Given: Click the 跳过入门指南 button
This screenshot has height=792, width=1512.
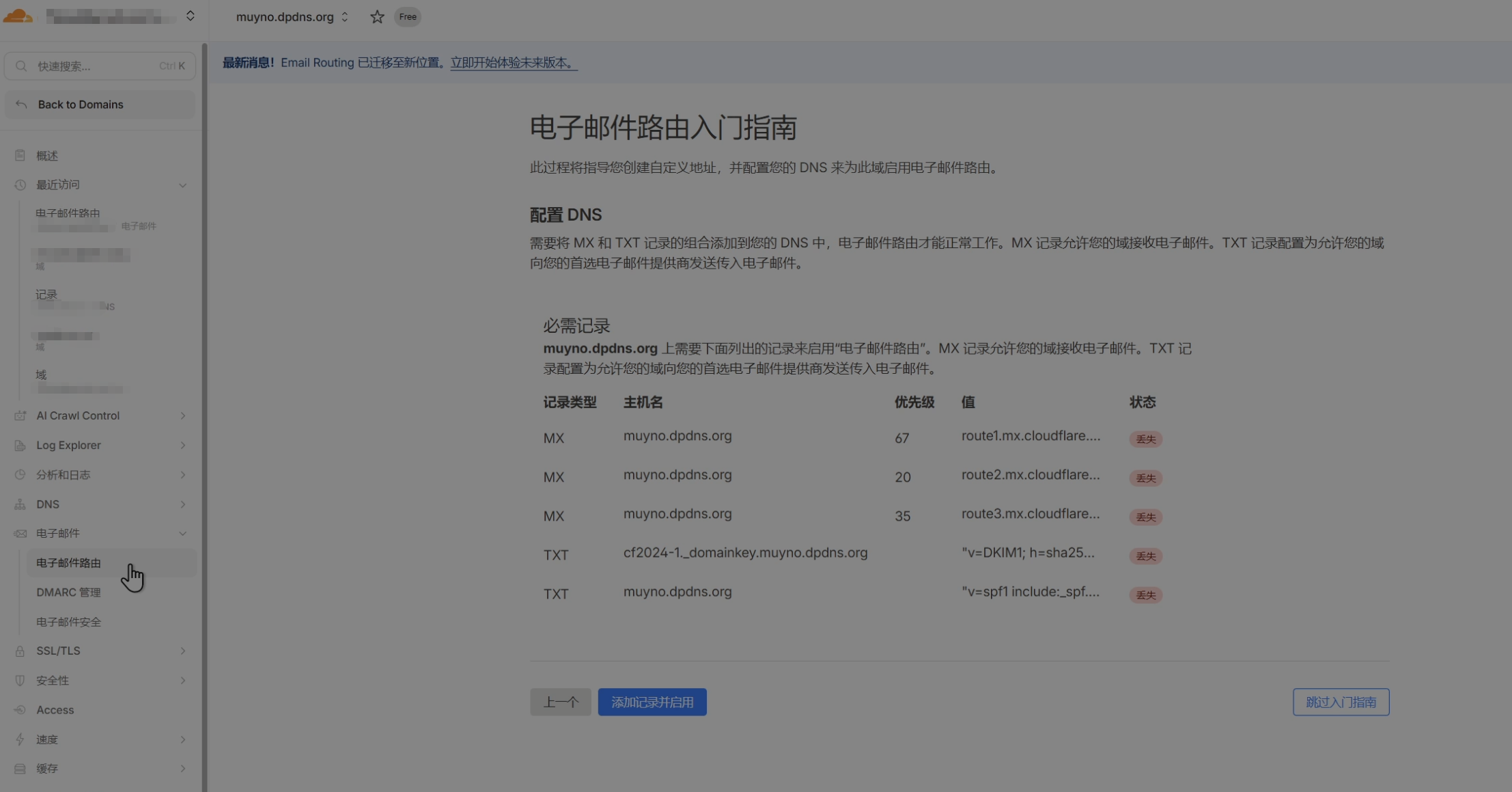Looking at the screenshot, I should pyautogui.click(x=1340, y=702).
